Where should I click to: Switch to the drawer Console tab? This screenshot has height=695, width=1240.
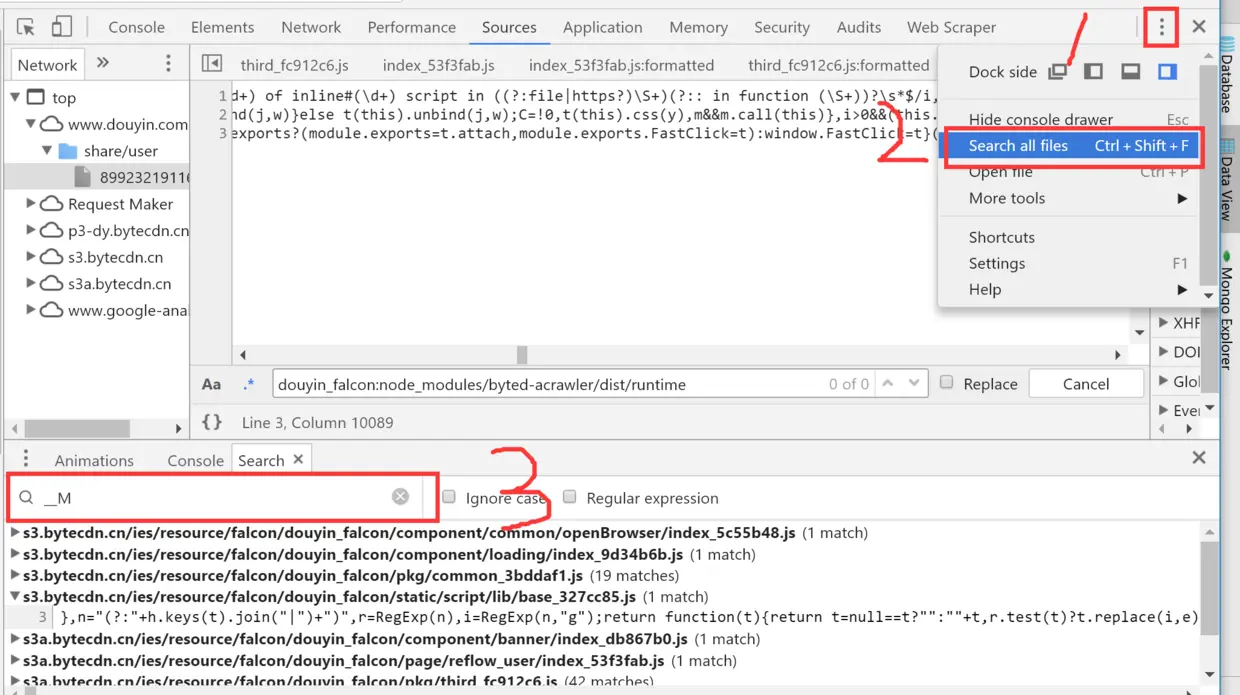[195, 460]
